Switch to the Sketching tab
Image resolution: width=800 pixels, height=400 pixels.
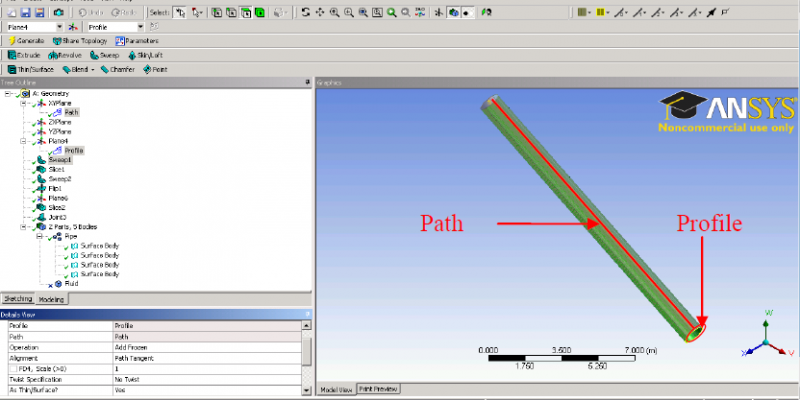pos(18,299)
